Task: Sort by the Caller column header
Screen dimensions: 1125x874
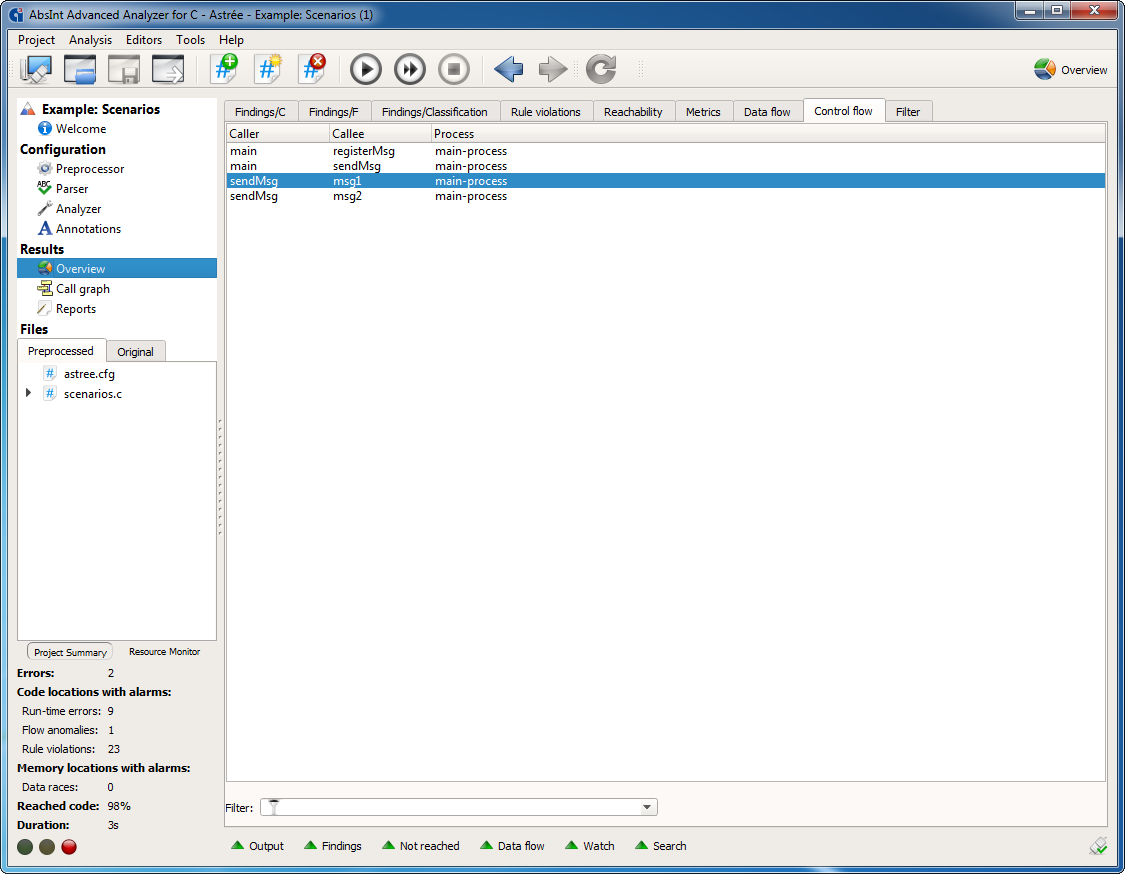Action: (x=278, y=133)
